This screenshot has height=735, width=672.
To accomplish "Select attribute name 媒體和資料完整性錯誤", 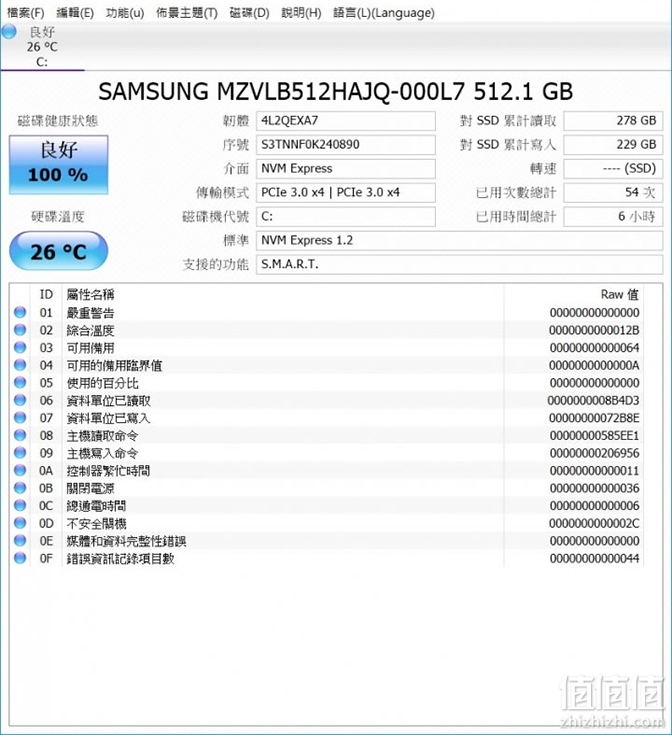I will click(127, 541).
